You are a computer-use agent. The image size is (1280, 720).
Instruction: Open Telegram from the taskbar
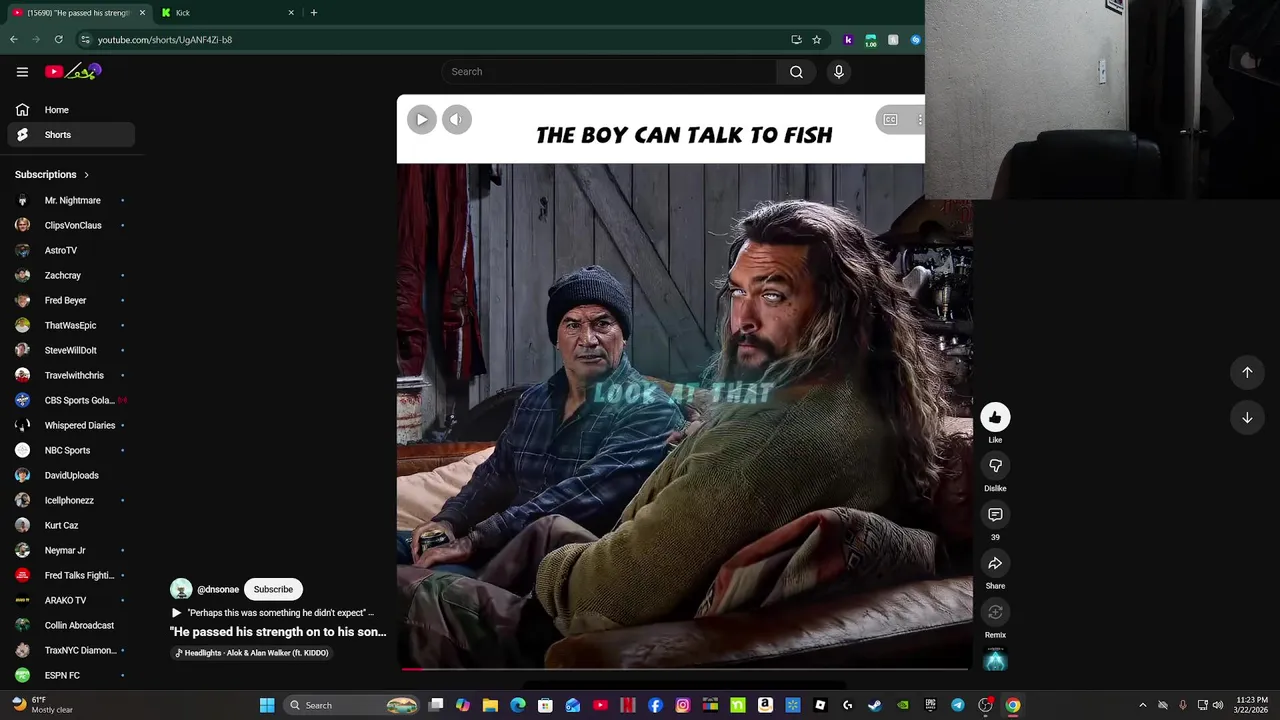click(x=958, y=705)
